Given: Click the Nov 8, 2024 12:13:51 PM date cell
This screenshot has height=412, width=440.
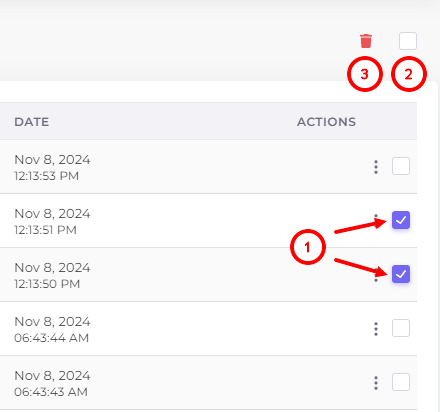Looking at the screenshot, I should pyautogui.click(x=52, y=221).
